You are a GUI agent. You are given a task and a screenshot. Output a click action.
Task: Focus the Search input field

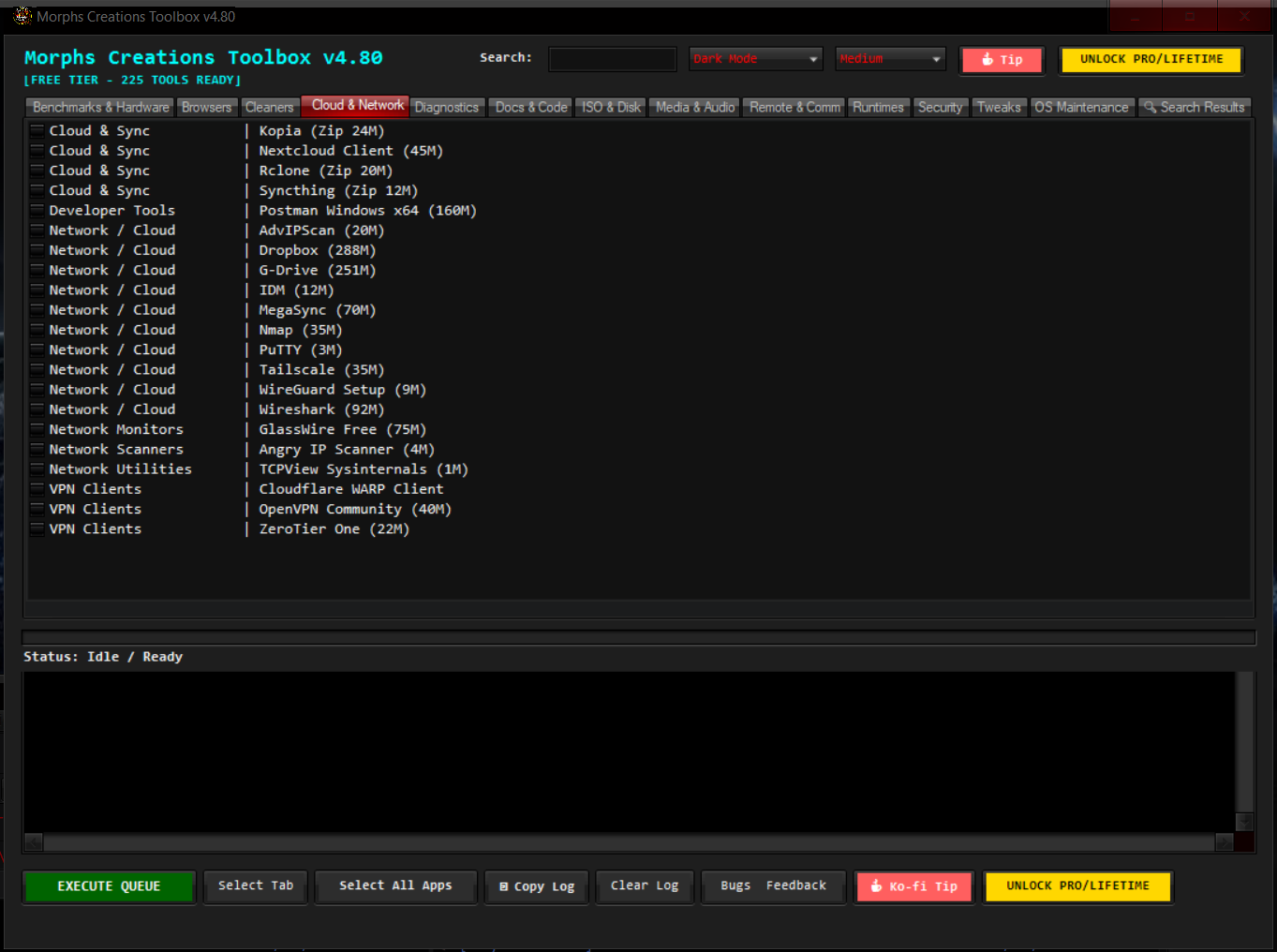coord(613,59)
